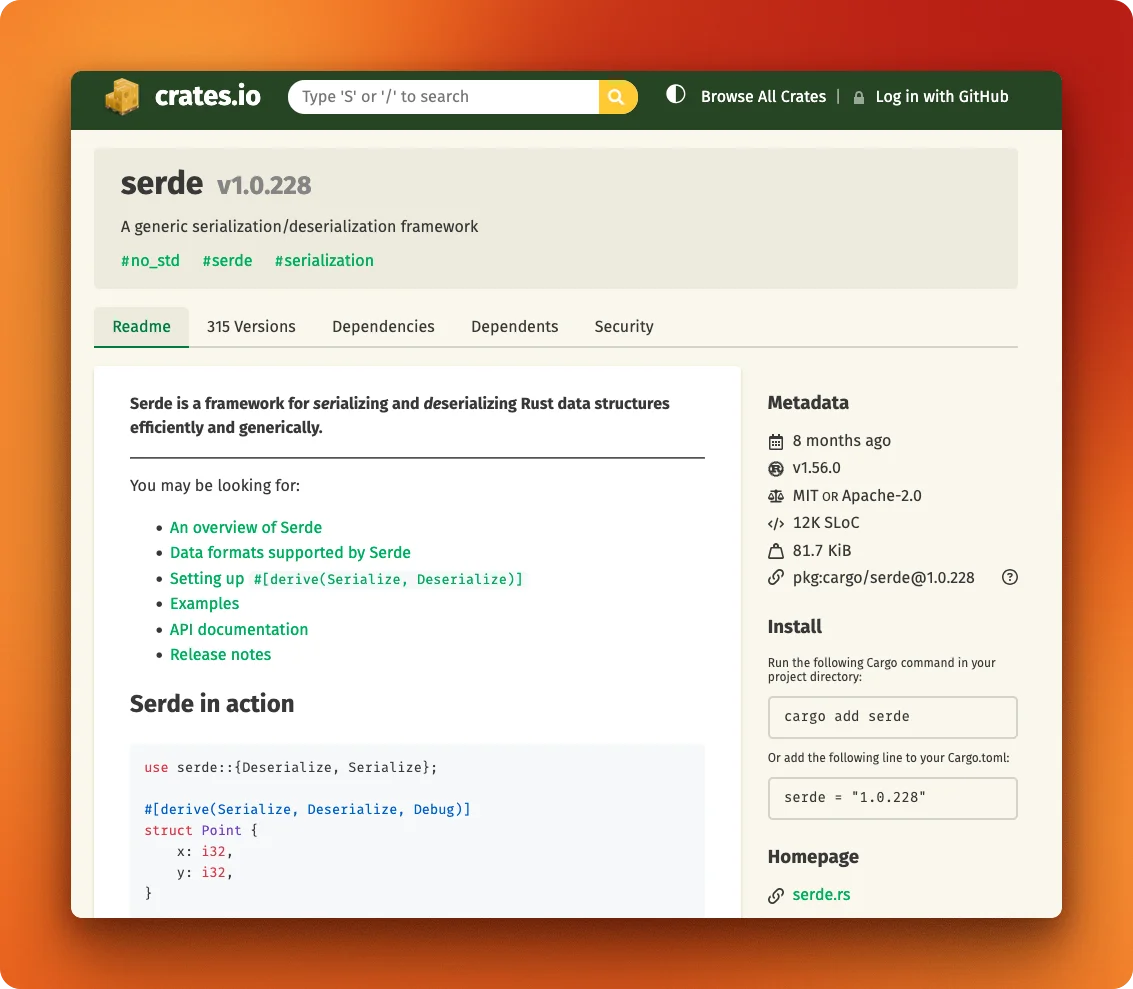Viewport: 1133px width, 989px height.
Task: Switch to the Security tab
Action: (x=624, y=327)
